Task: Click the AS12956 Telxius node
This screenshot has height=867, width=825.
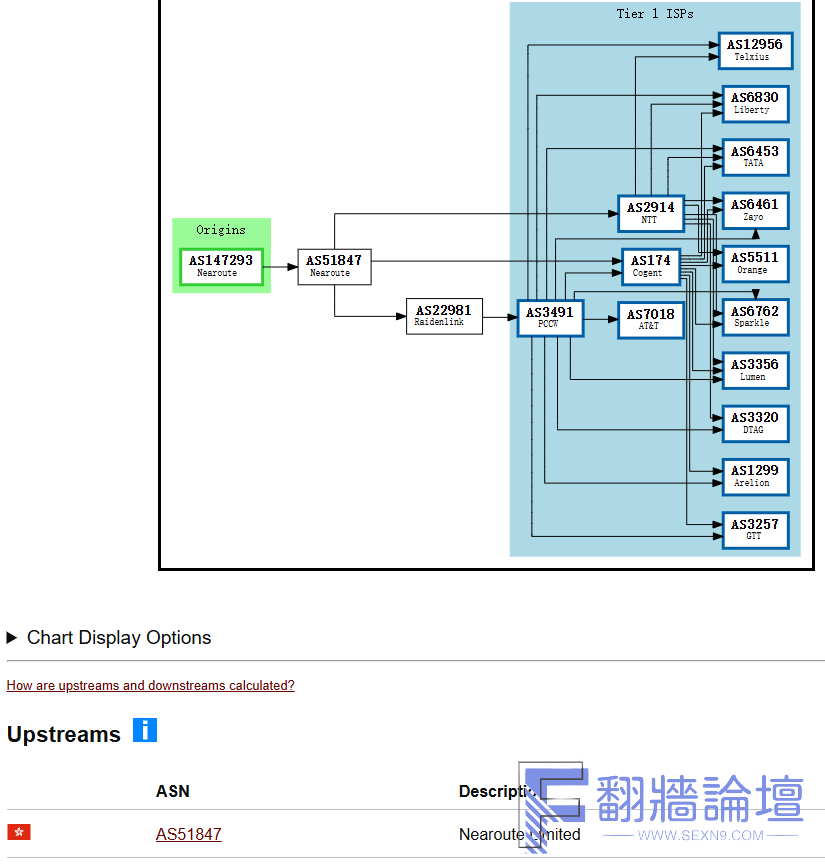Action: 754,50
